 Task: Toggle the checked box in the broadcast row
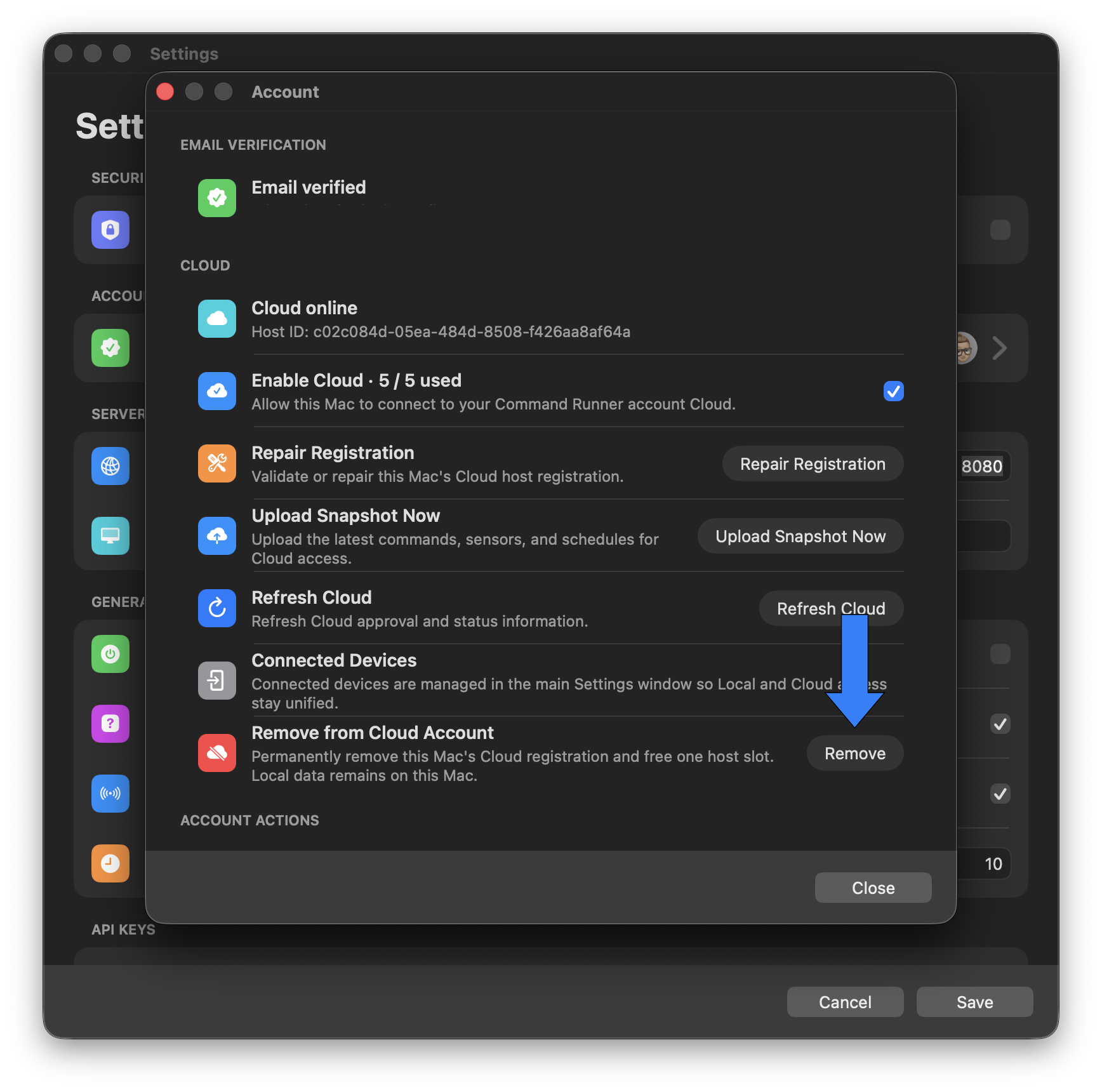[1000, 794]
